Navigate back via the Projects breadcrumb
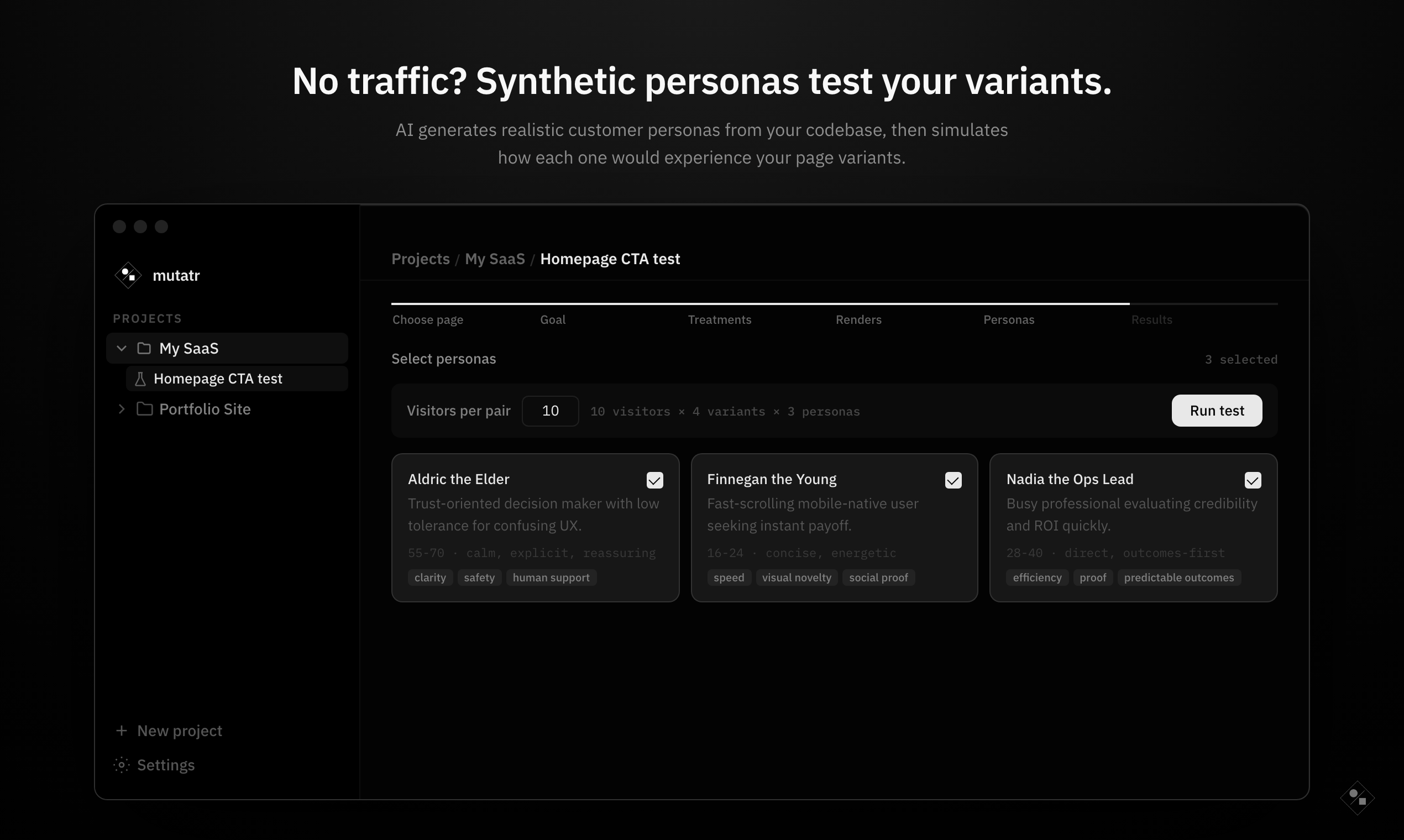1404x840 pixels. click(420, 259)
